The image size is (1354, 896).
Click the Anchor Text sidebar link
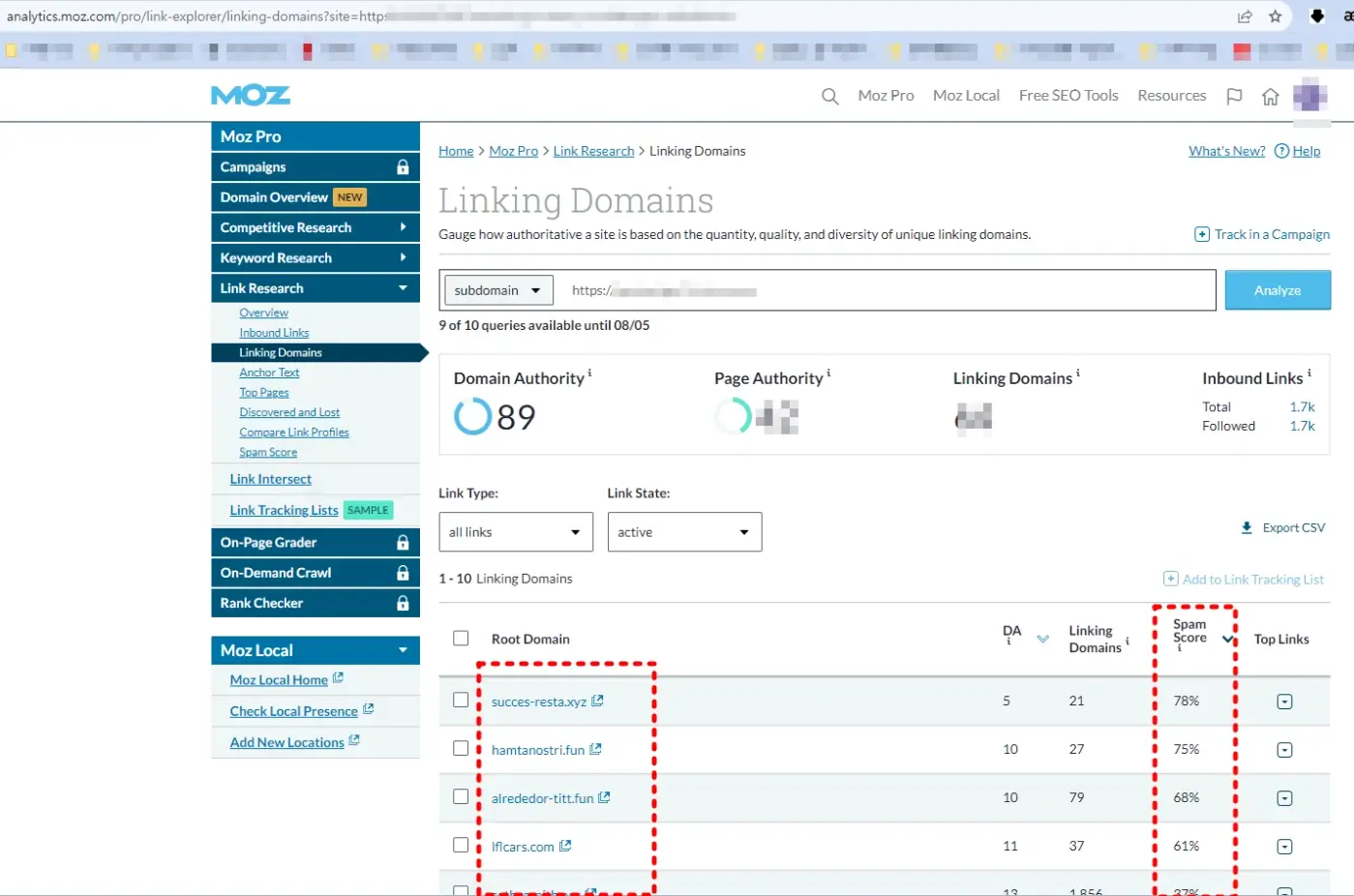pyautogui.click(x=269, y=373)
